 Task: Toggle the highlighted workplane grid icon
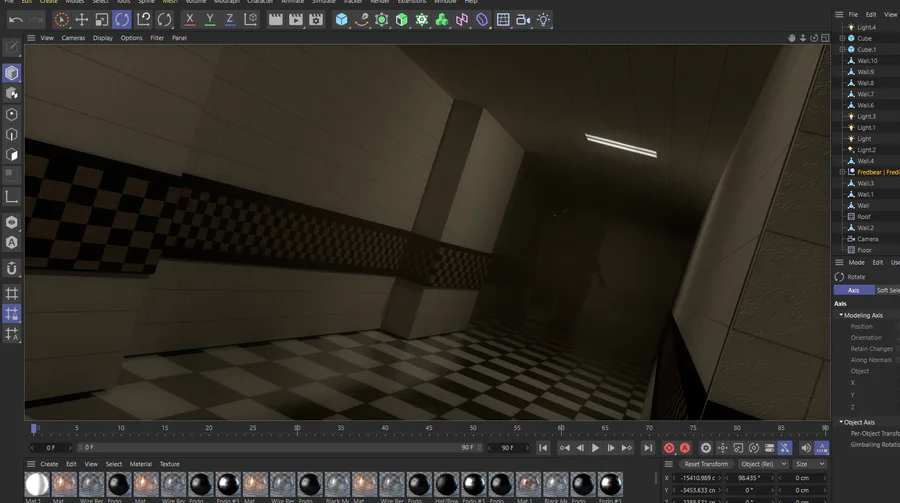pyautogui.click(x=11, y=314)
